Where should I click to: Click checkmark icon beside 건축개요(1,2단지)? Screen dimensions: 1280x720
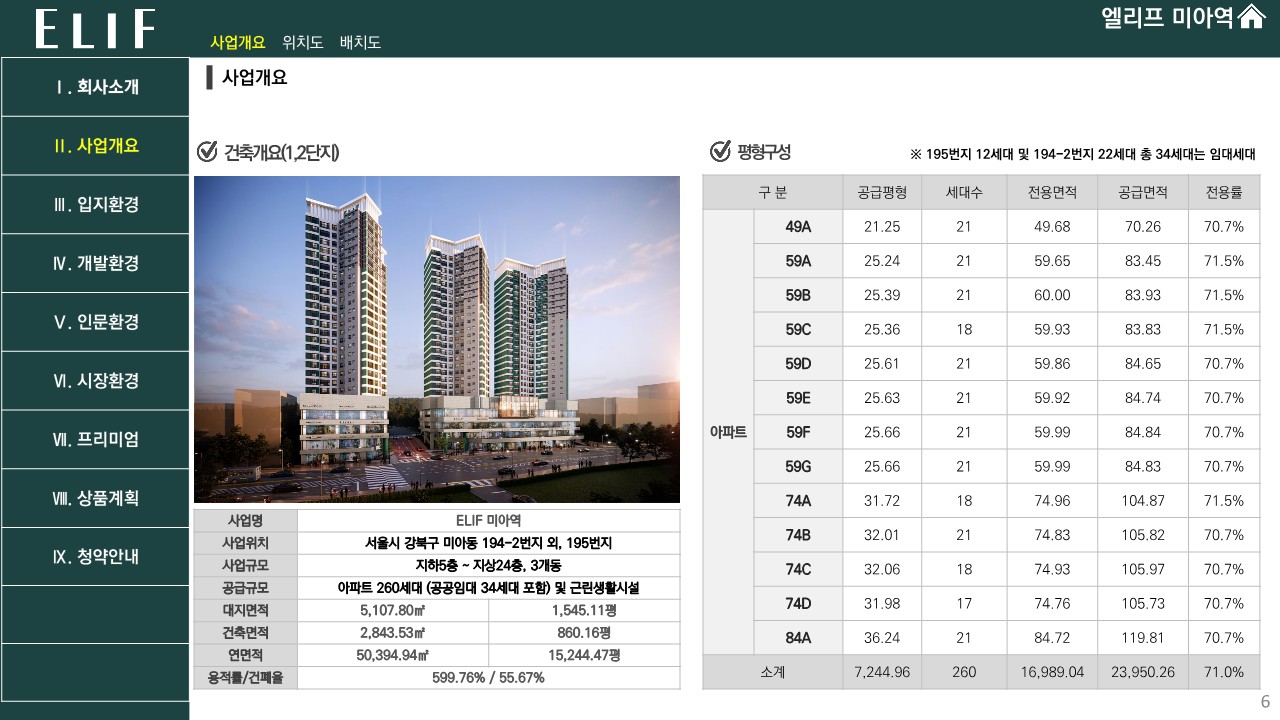coord(207,152)
